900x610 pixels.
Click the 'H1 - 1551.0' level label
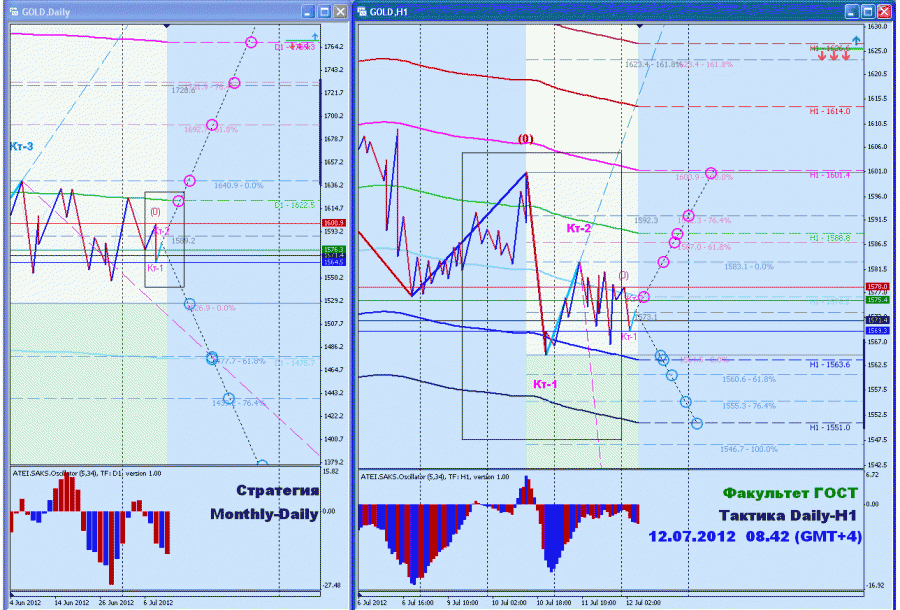click(x=830, y=427)
